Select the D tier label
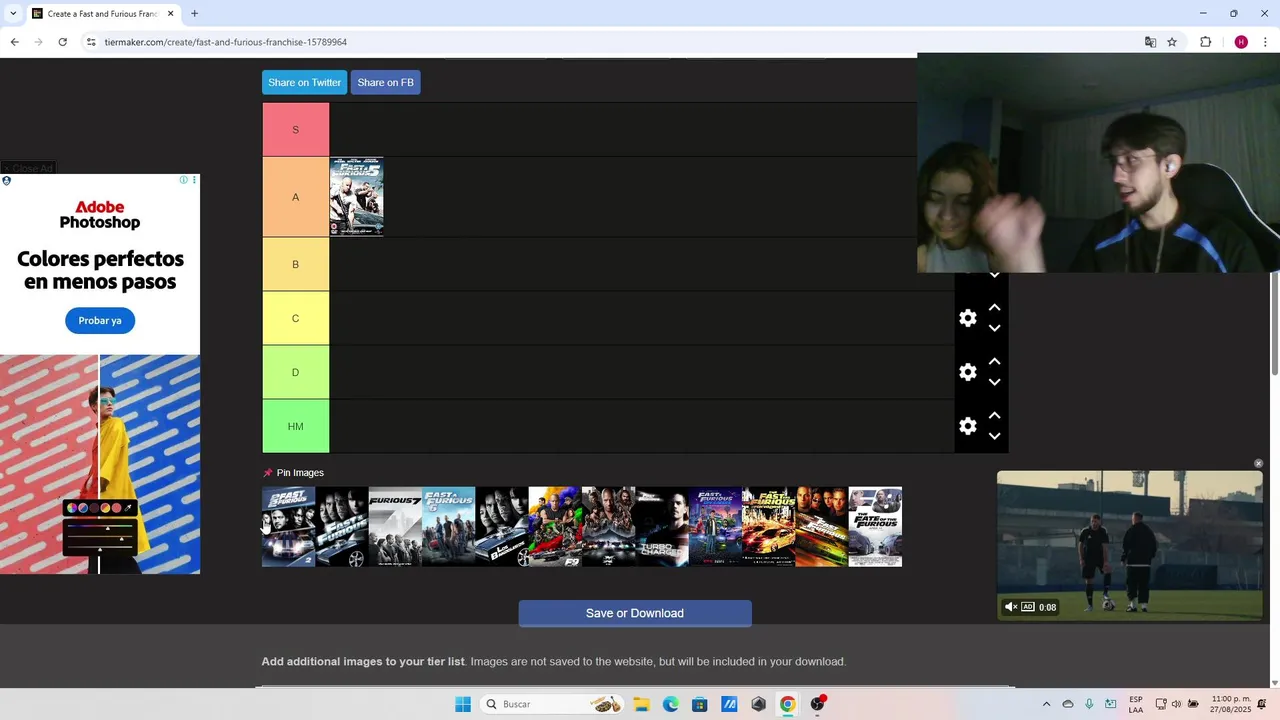 click(296, 372)
